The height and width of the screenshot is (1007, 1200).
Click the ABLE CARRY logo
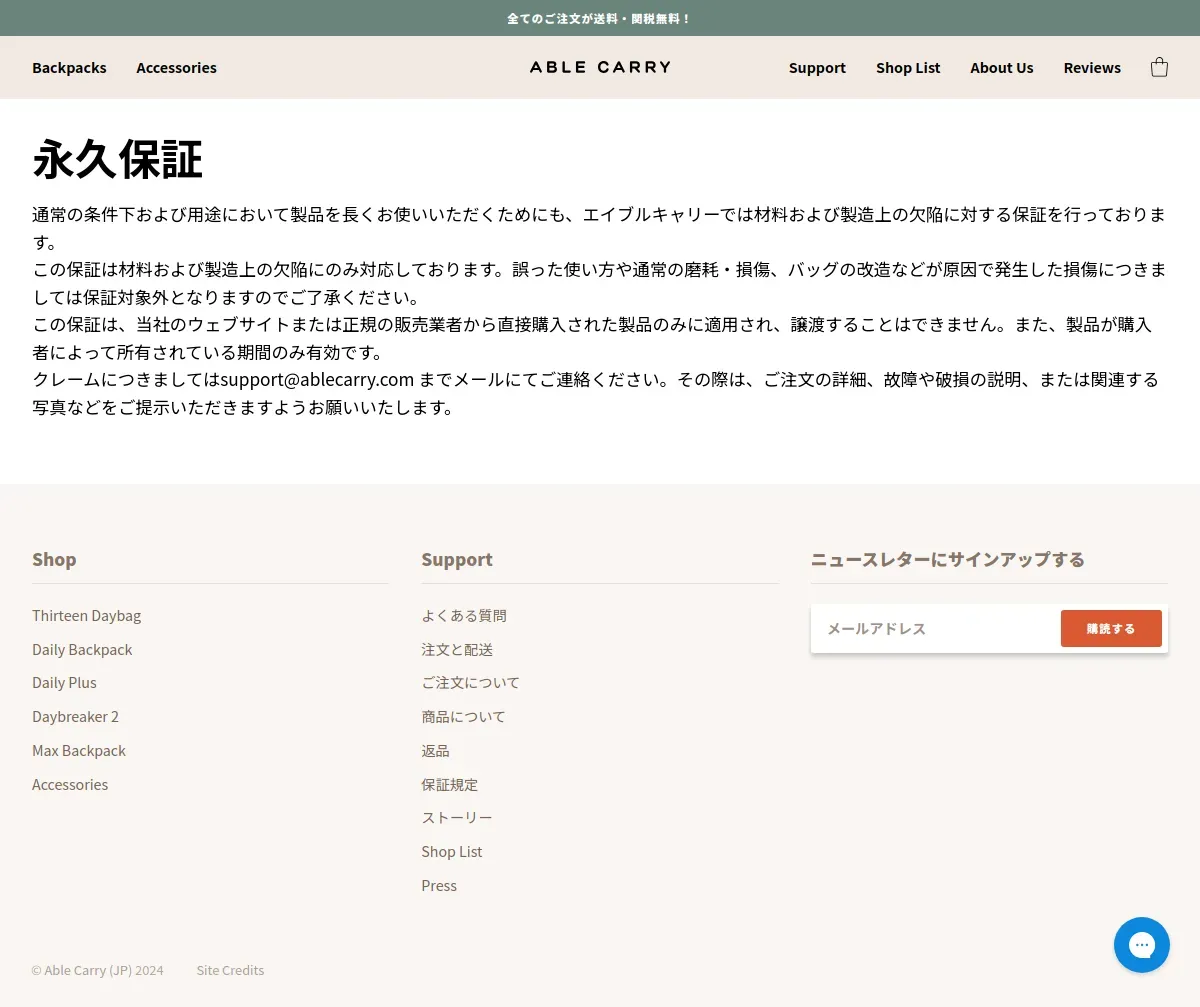tap(600, 67)
